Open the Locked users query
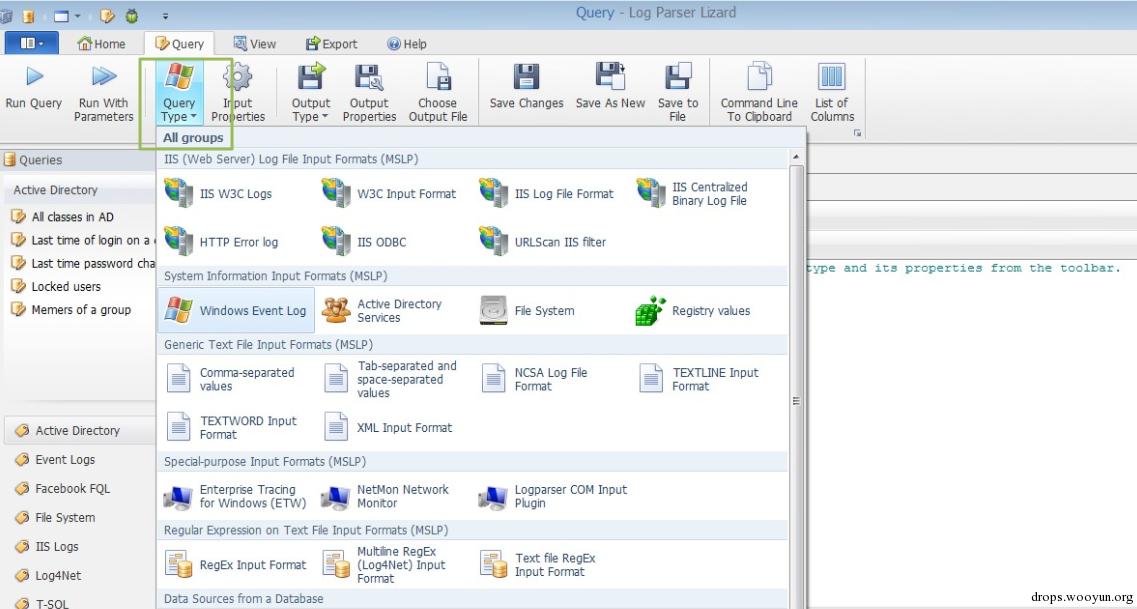 (66, 287)
